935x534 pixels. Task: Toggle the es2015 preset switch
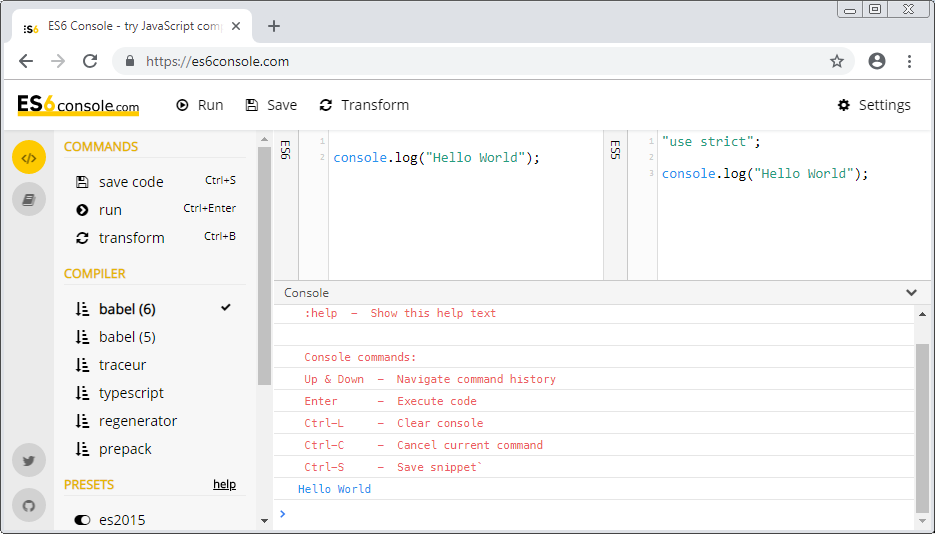82,520
